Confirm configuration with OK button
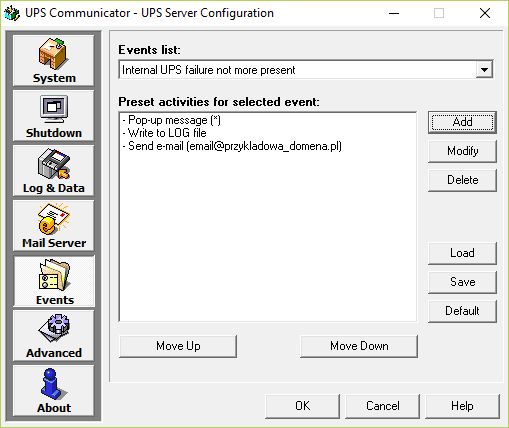Image resolution: width=509 pixels, height=428 pixels. coord(302,406)
